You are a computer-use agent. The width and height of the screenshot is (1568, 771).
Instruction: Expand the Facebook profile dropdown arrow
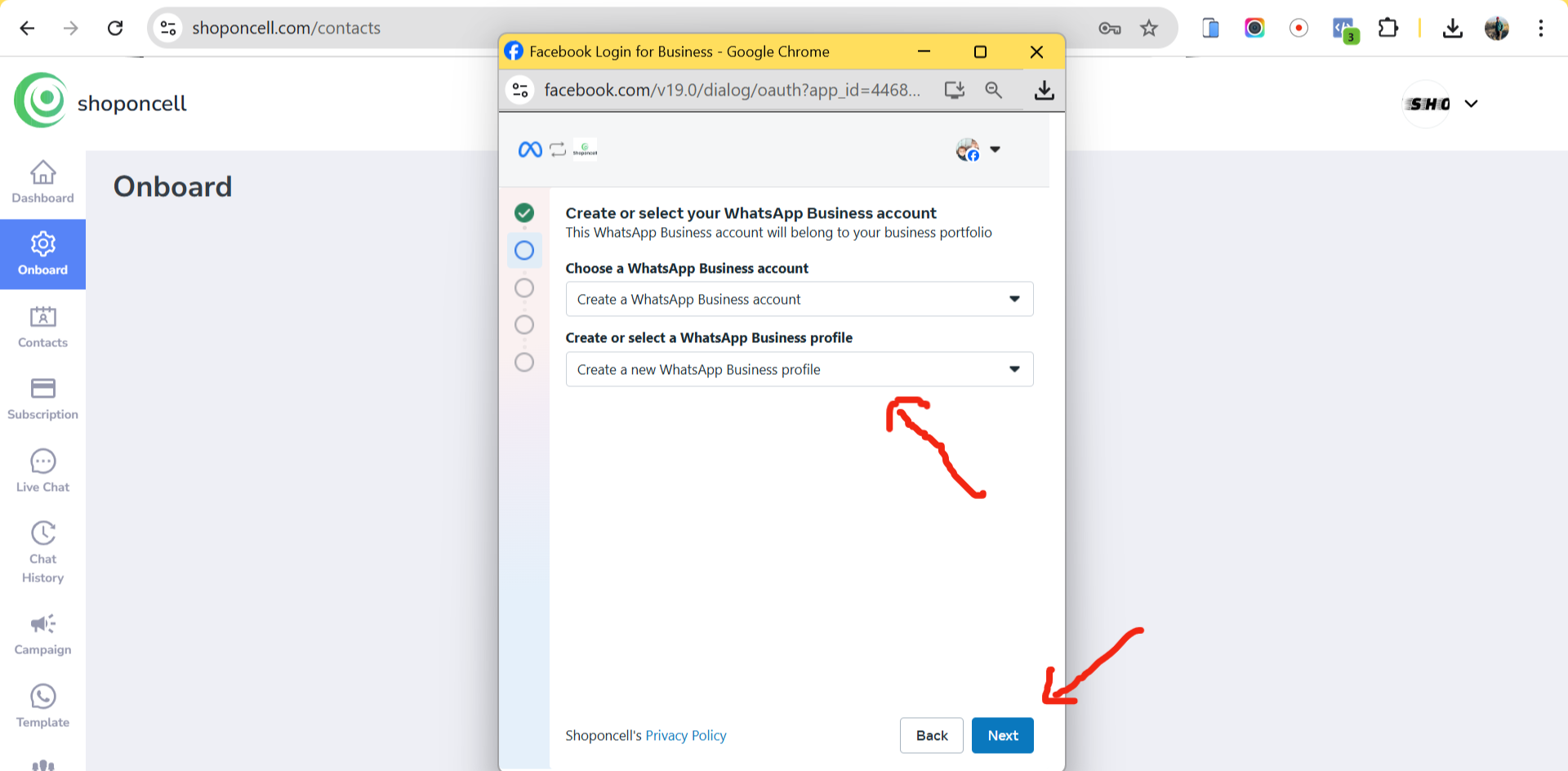pyautogui.click(x=995, y=149)
